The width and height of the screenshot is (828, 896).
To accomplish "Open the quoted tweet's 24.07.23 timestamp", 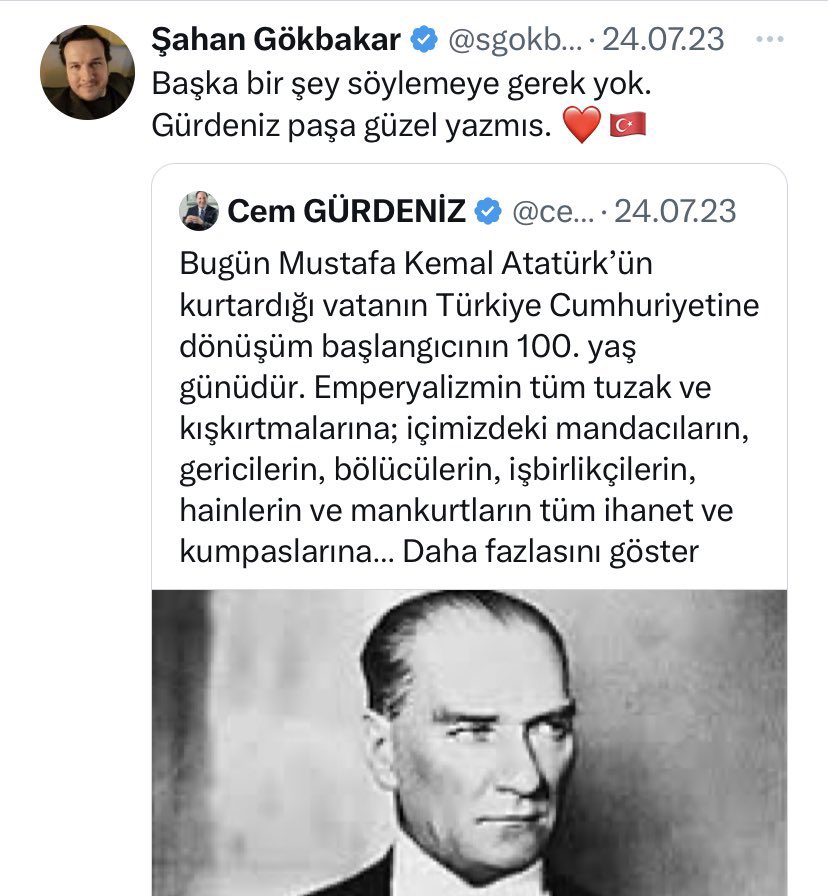I will pyautogui.click(x=675, y=211).
